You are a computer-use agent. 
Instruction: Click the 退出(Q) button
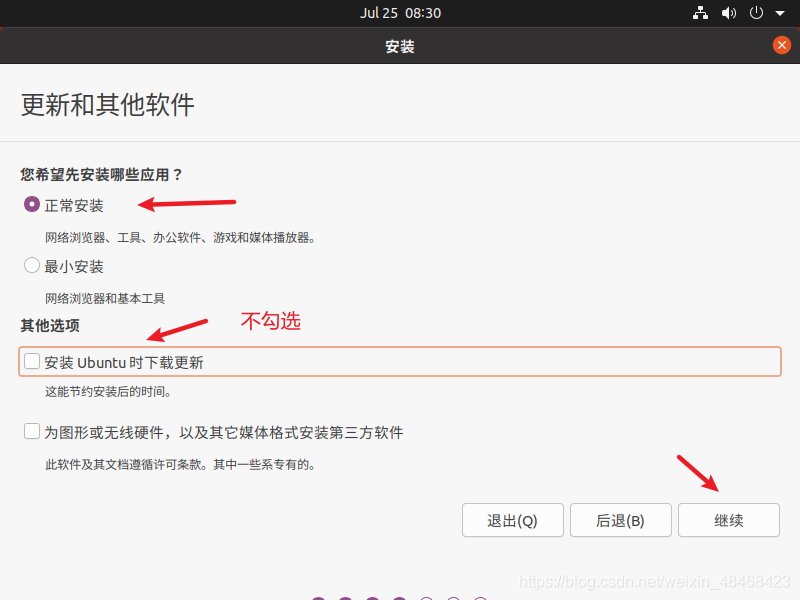(x=513, y=520)
